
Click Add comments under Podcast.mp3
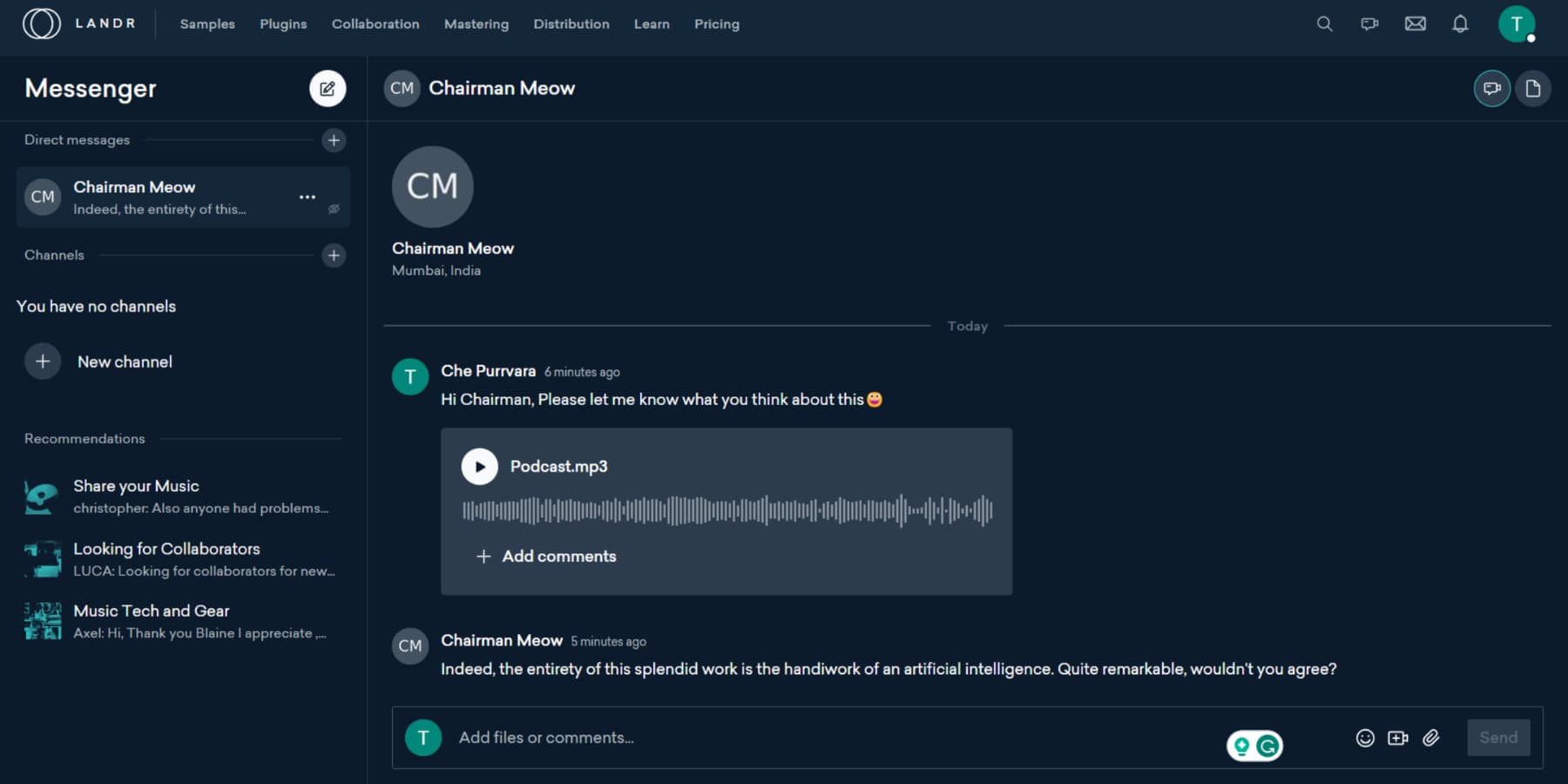[547, 556]
